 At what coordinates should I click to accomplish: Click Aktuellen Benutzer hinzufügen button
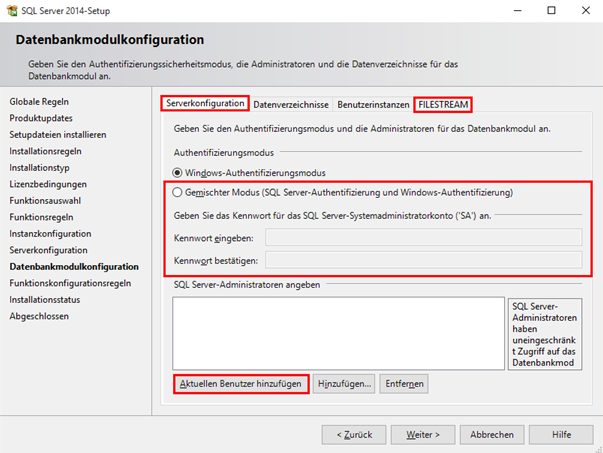(240, 384)
